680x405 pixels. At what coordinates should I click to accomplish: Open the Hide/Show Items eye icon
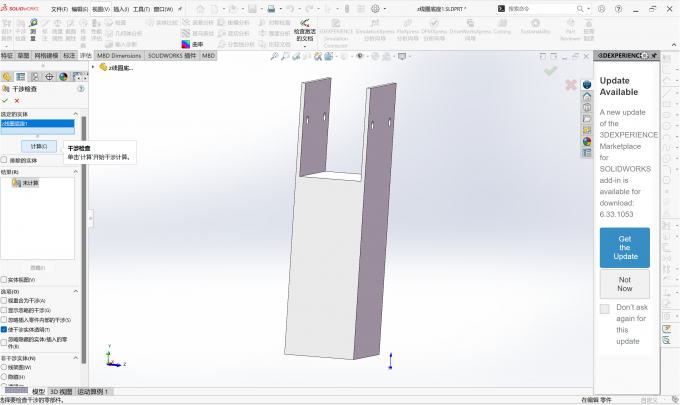360,56
